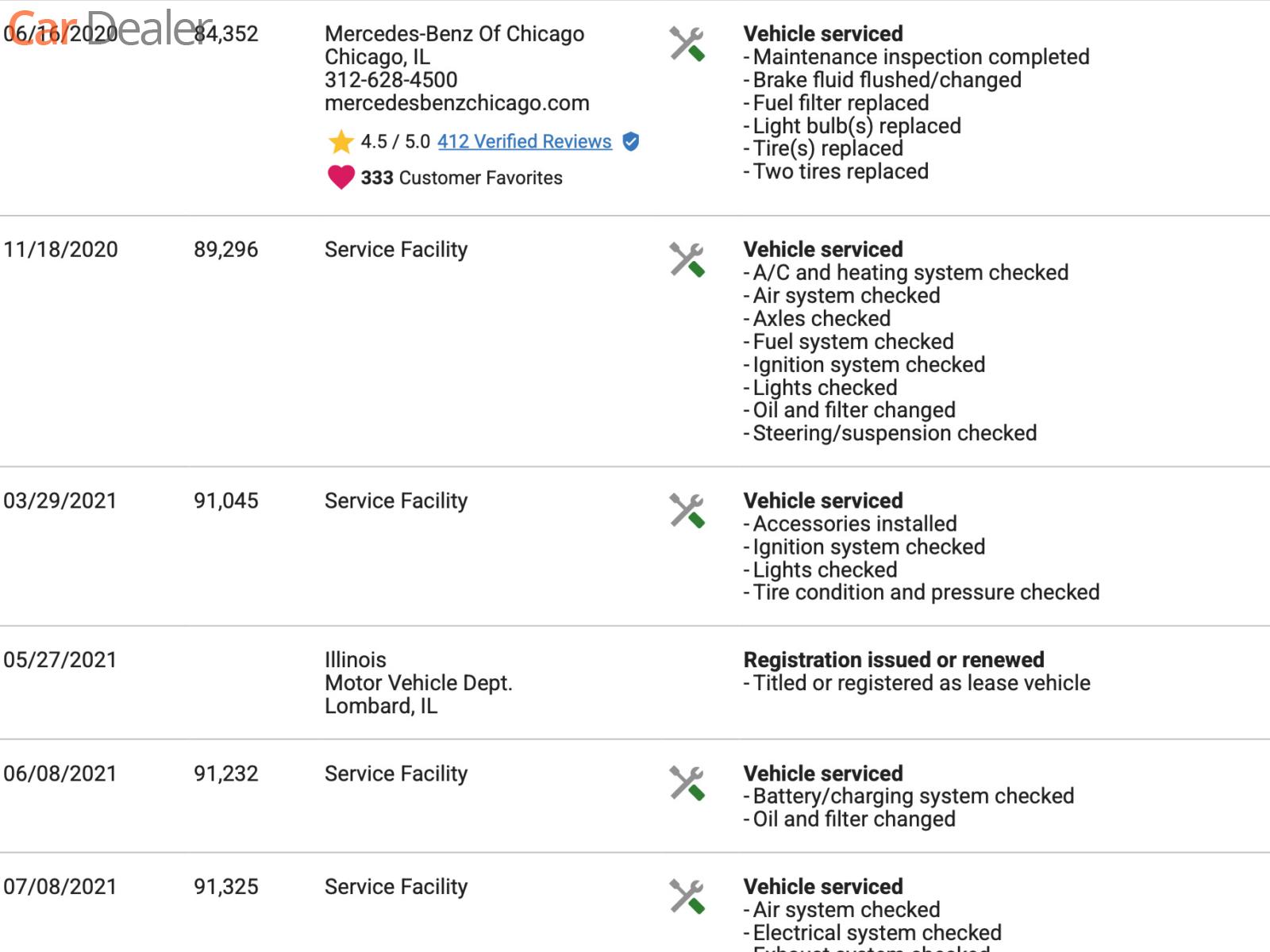The width and height of the screenshot is (1270, 952).
Task: Click the service wrench icon for 11/18/2020
Action: (687, 260)
